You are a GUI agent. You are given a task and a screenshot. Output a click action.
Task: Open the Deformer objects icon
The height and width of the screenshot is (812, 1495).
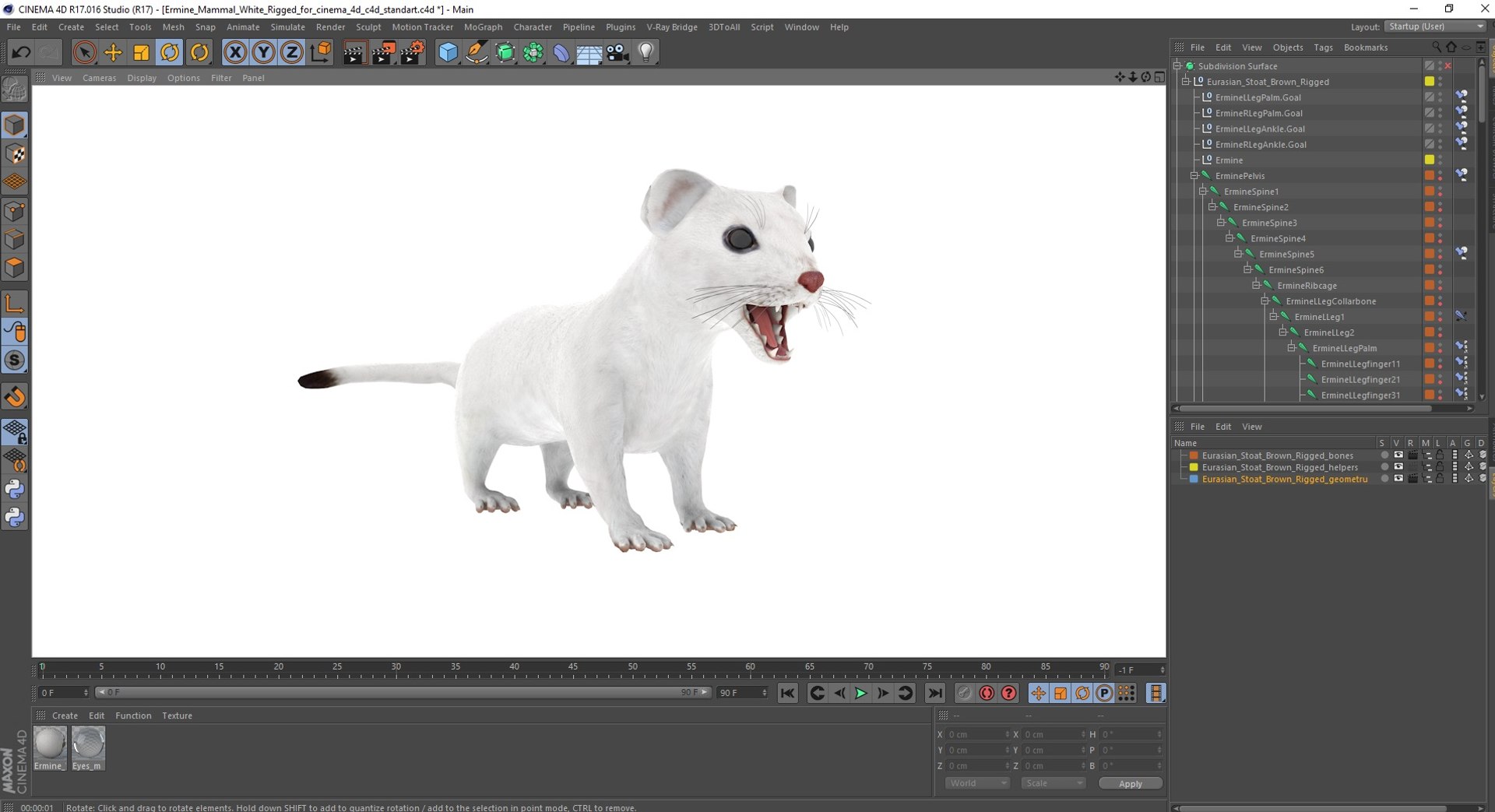point(561,52)
